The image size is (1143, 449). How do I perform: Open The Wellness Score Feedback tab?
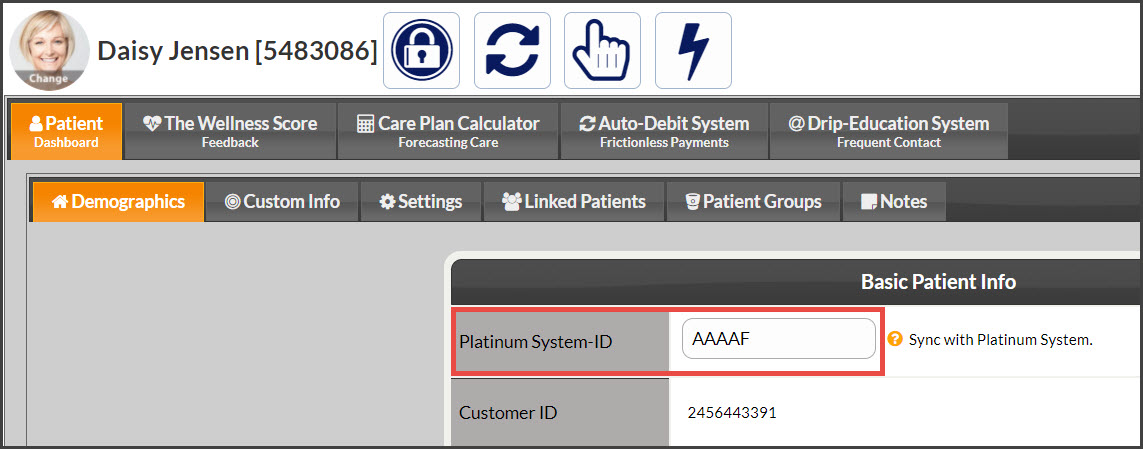click(230, 131)
